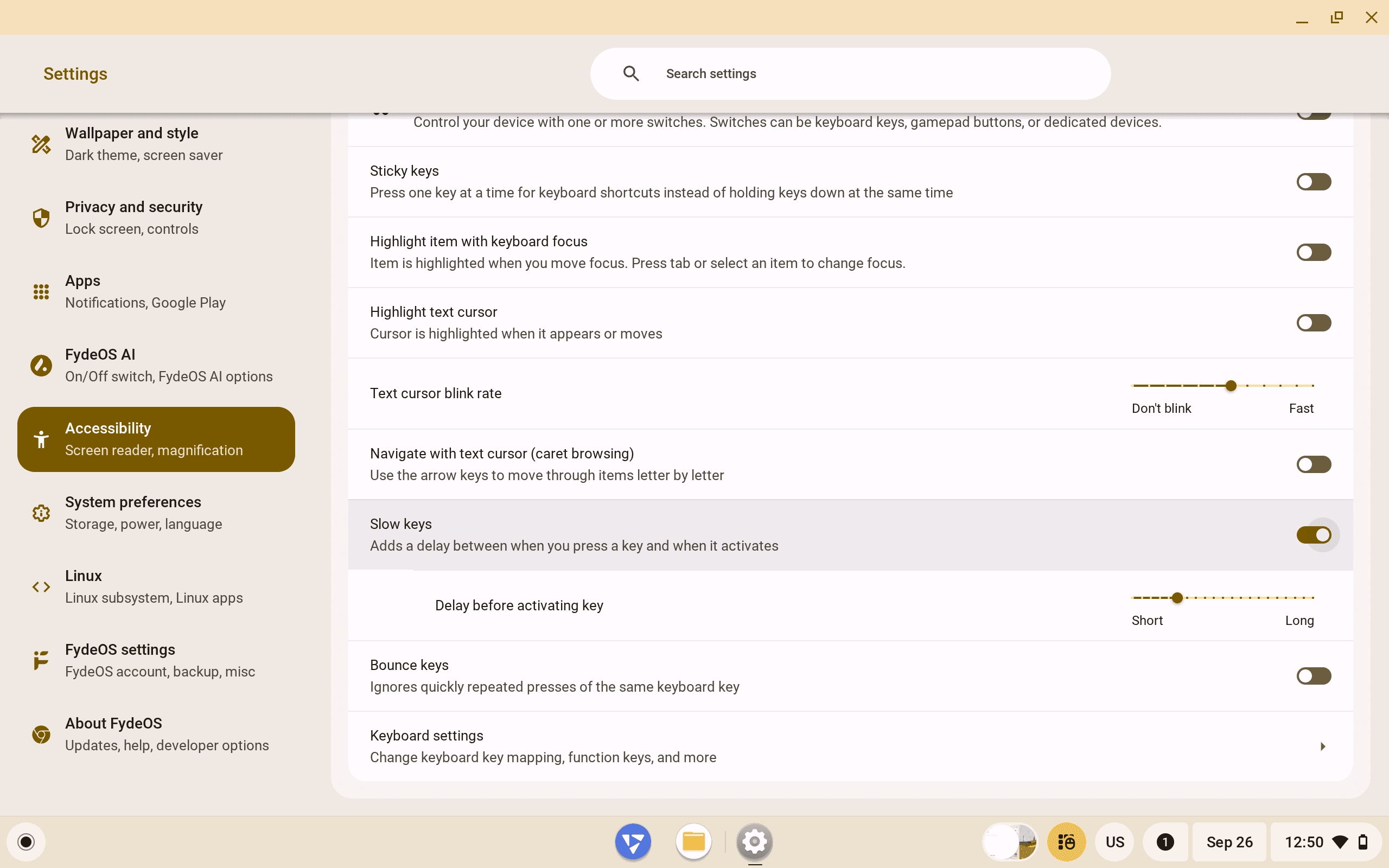Toggle Highlight text cursor on
The height and width of the screenshot is (868, 1389).
pos(1313,323)
